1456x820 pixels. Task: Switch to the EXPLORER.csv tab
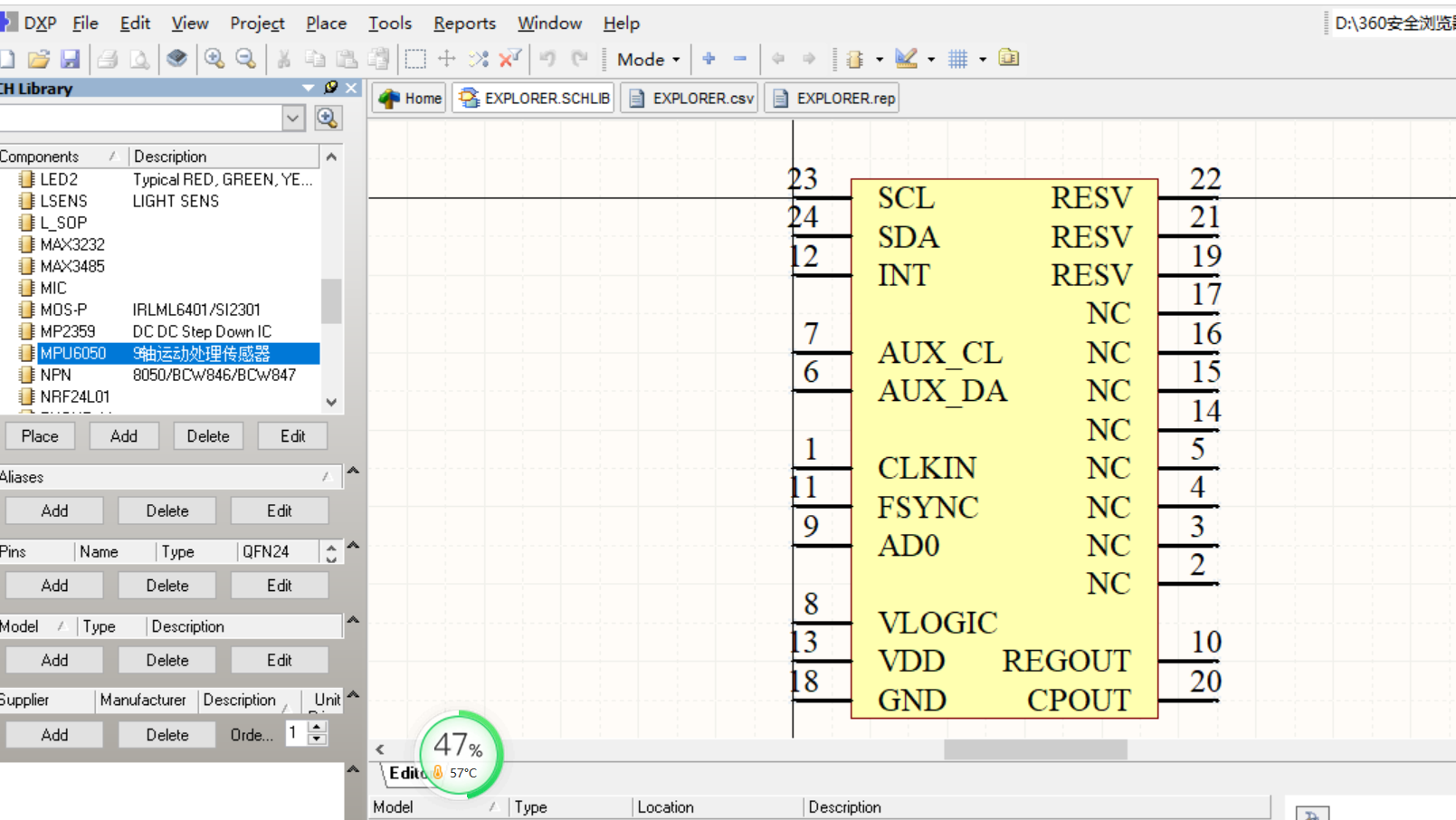[690, 98]
